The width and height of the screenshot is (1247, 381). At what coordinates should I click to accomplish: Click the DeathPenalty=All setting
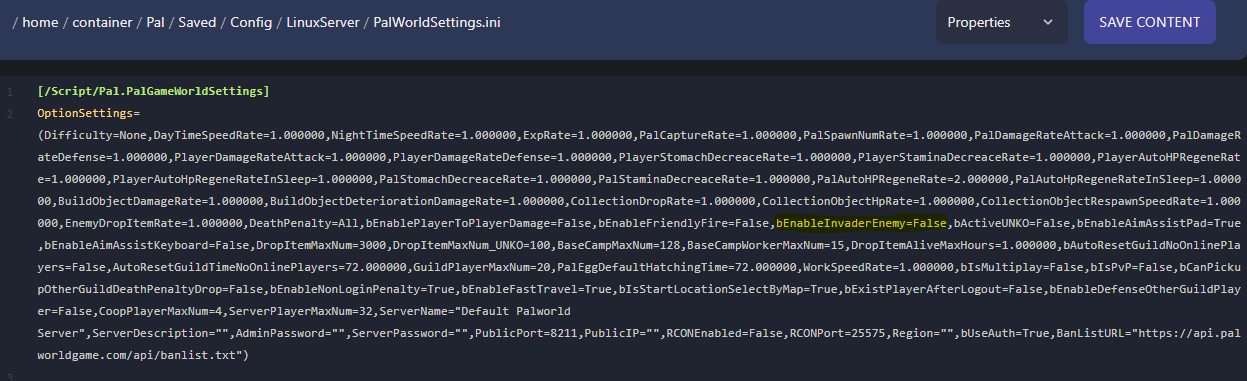[303, 223]
